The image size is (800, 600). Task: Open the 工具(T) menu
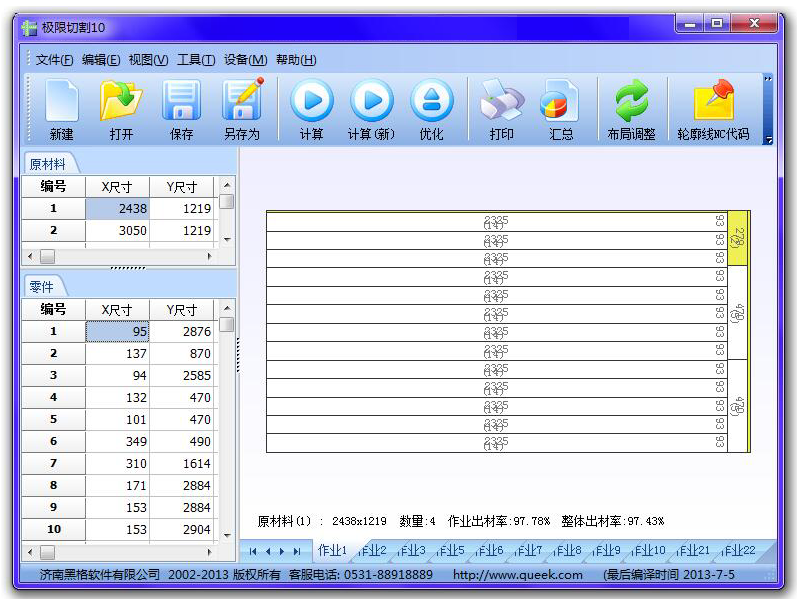[x=196, y=60]
